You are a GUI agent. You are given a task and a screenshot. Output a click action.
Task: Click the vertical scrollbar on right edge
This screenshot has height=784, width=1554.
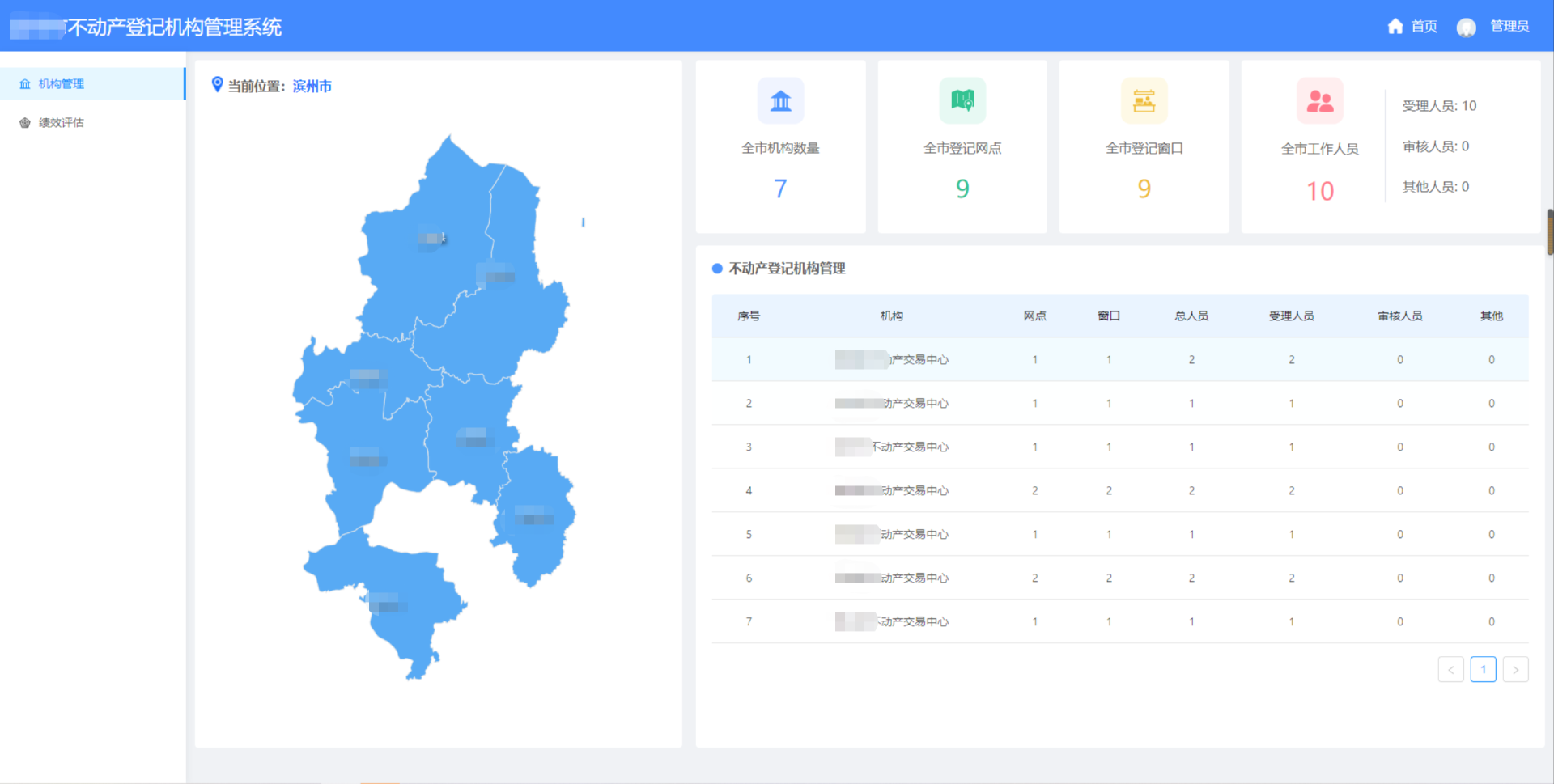(1549, 232)
